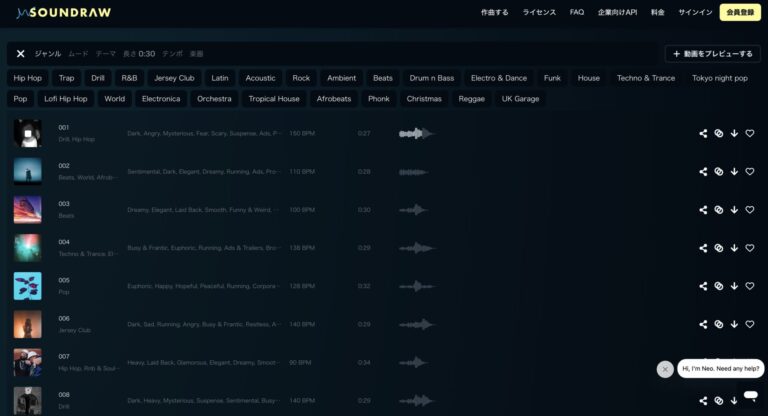Click the link icon on track 004
Viewport: 768px width, 416px height.
click(718, 248)
